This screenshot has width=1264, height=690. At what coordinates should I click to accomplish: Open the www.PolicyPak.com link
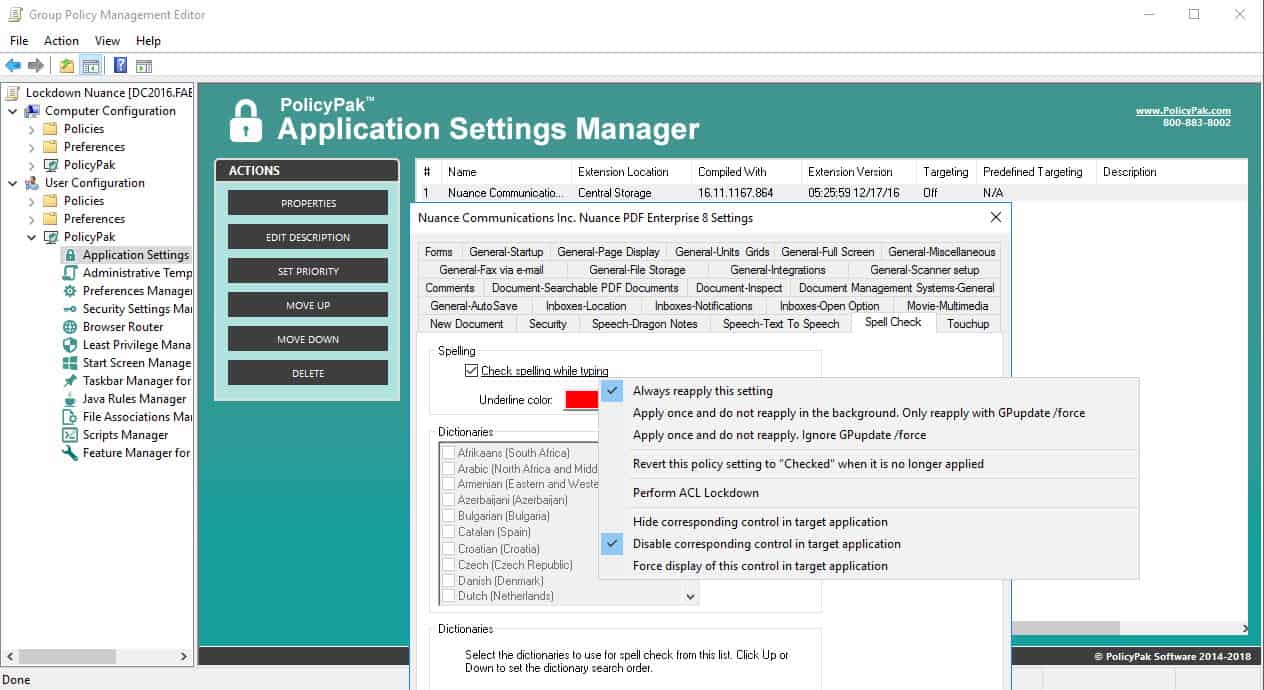click(x=1183, y=111)
